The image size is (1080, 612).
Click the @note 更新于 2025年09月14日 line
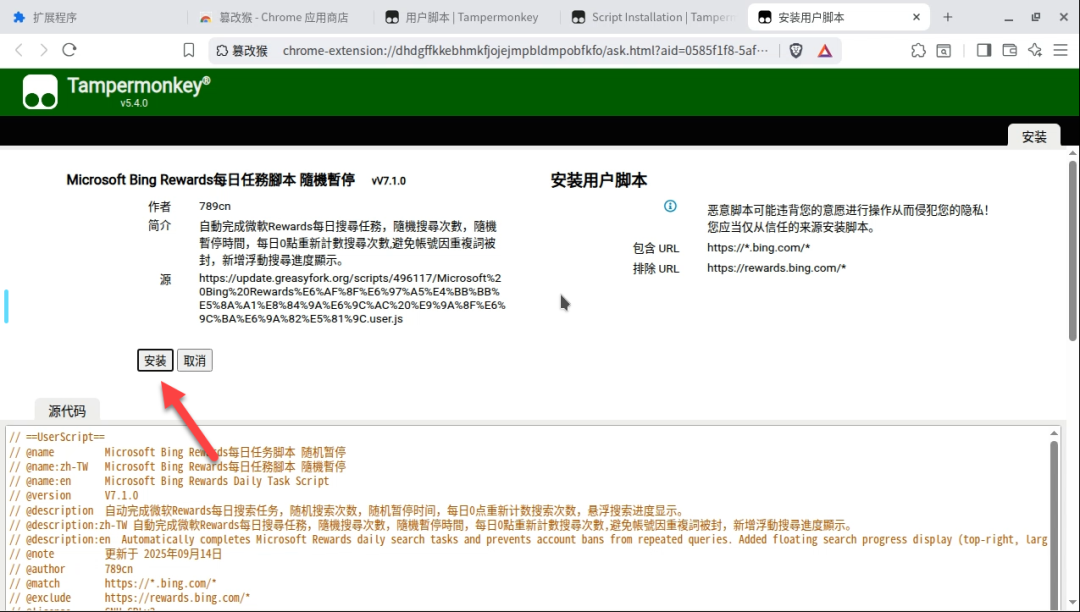[x=116, y=554]
